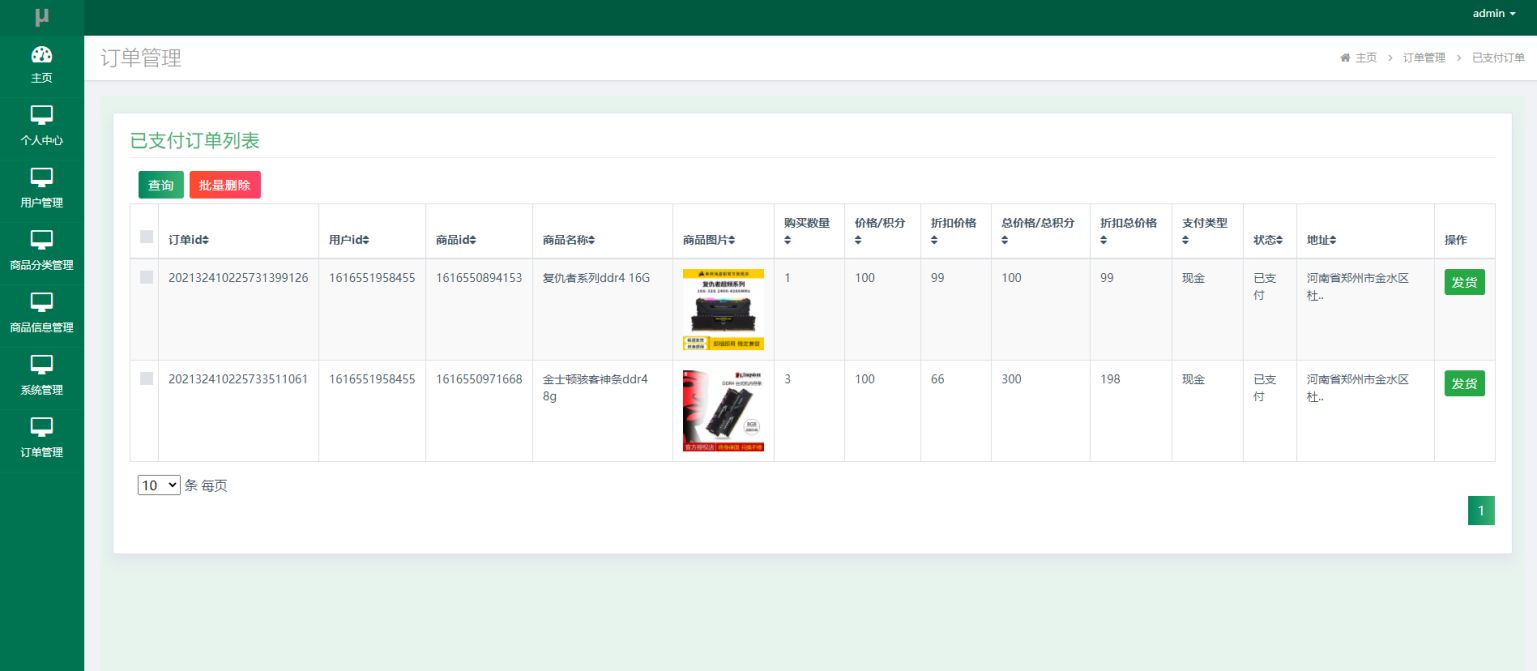Sort table by 支付类型 column arrows
The height and width of the screenshot is (671, 1537).
[x=1186, y=241]
